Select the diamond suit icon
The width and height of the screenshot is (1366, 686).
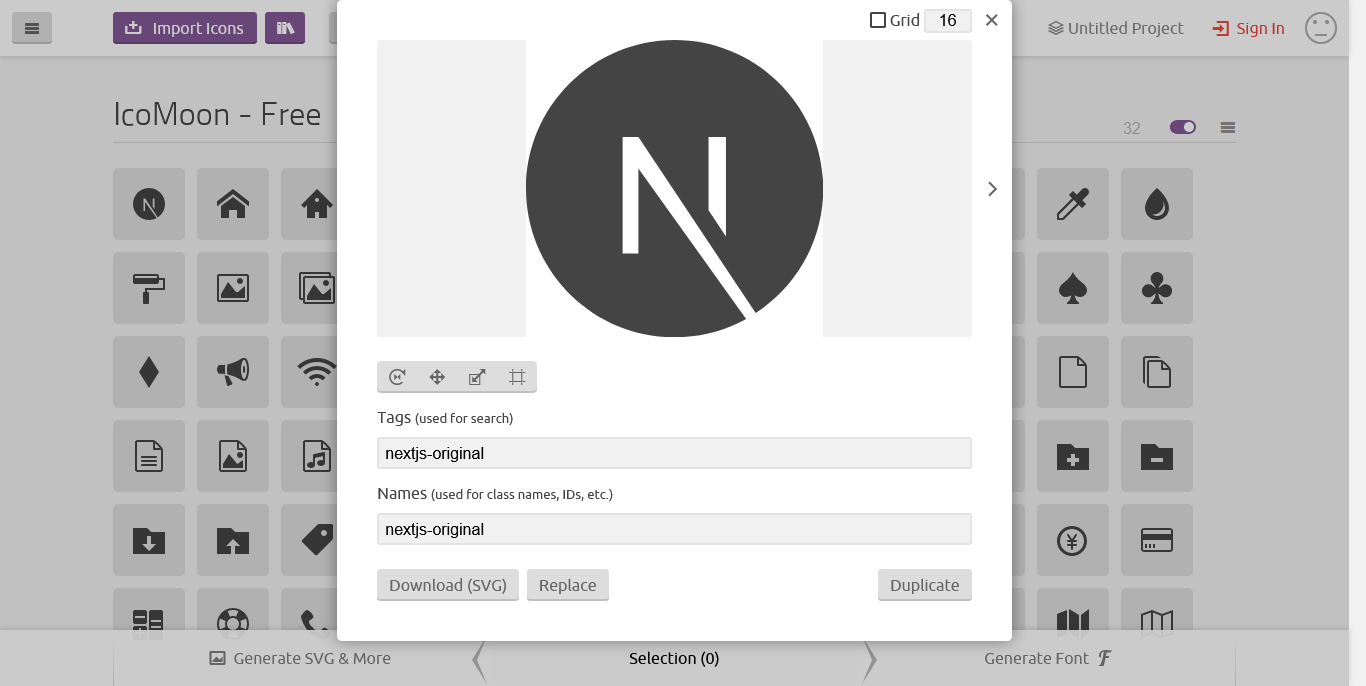(x=149, y=372)
